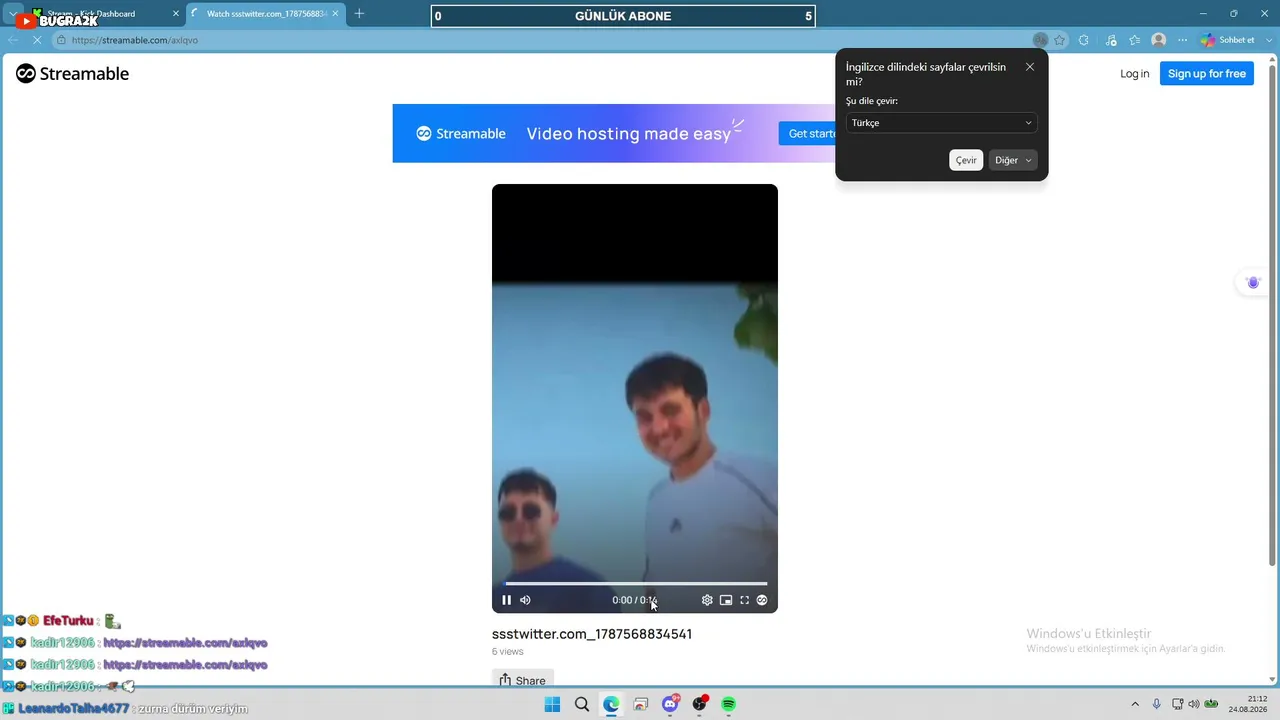1280x720 pixels.
Task: Enable picture-in-picture mode in player
Action: (x=726, y=600)
